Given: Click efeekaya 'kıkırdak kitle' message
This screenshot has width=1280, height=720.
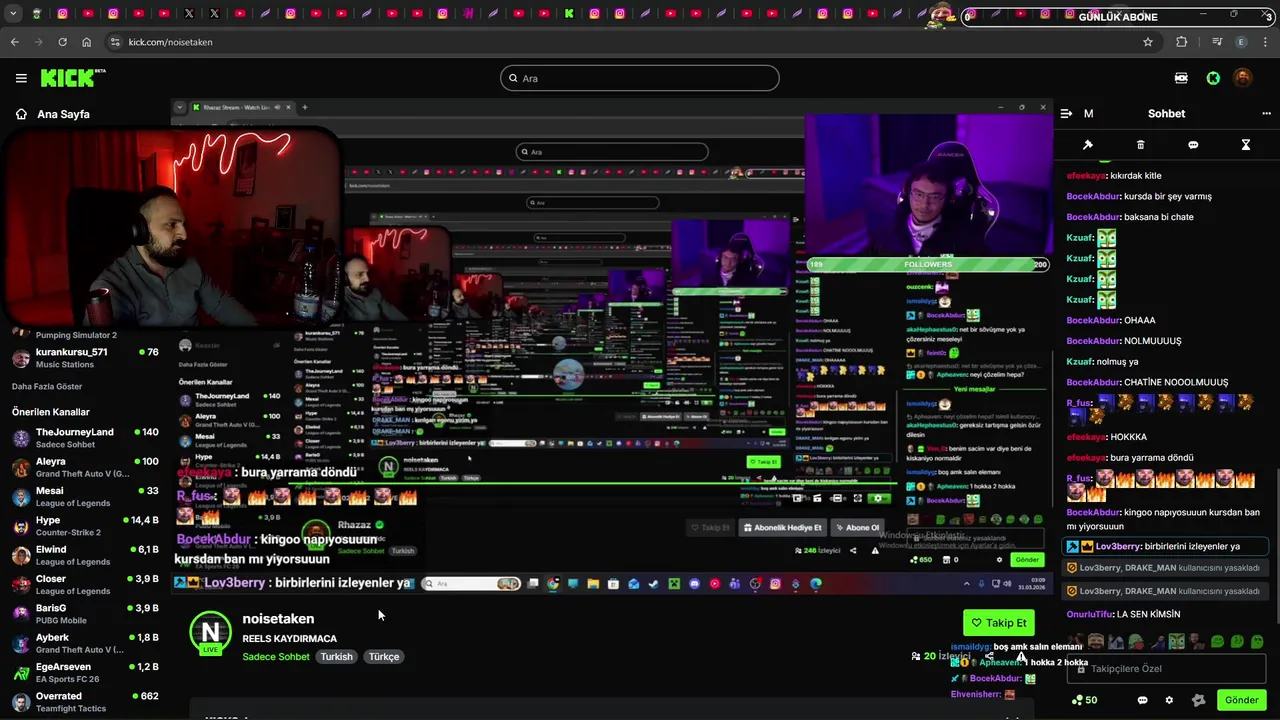Looking at the screenshot, I should [x=1114, y=176].
